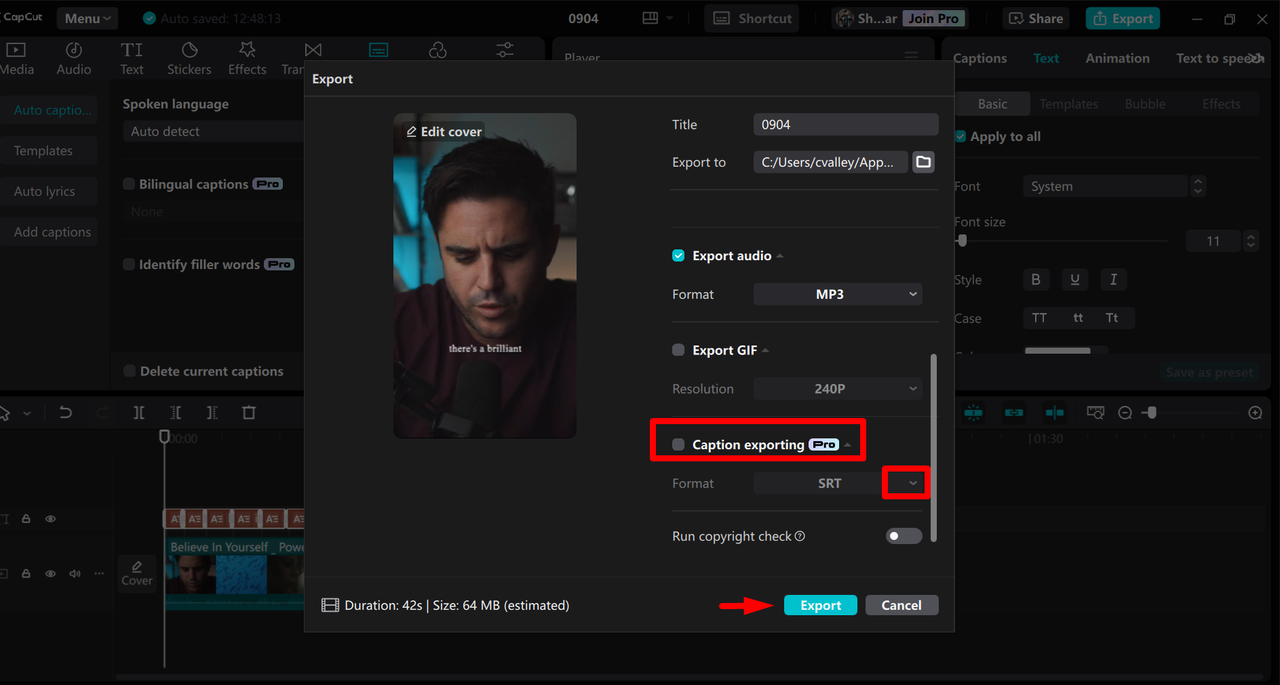Click the Delete left split icon
This screenshot has width=1280, height=685.
click(x=176, y=412)
